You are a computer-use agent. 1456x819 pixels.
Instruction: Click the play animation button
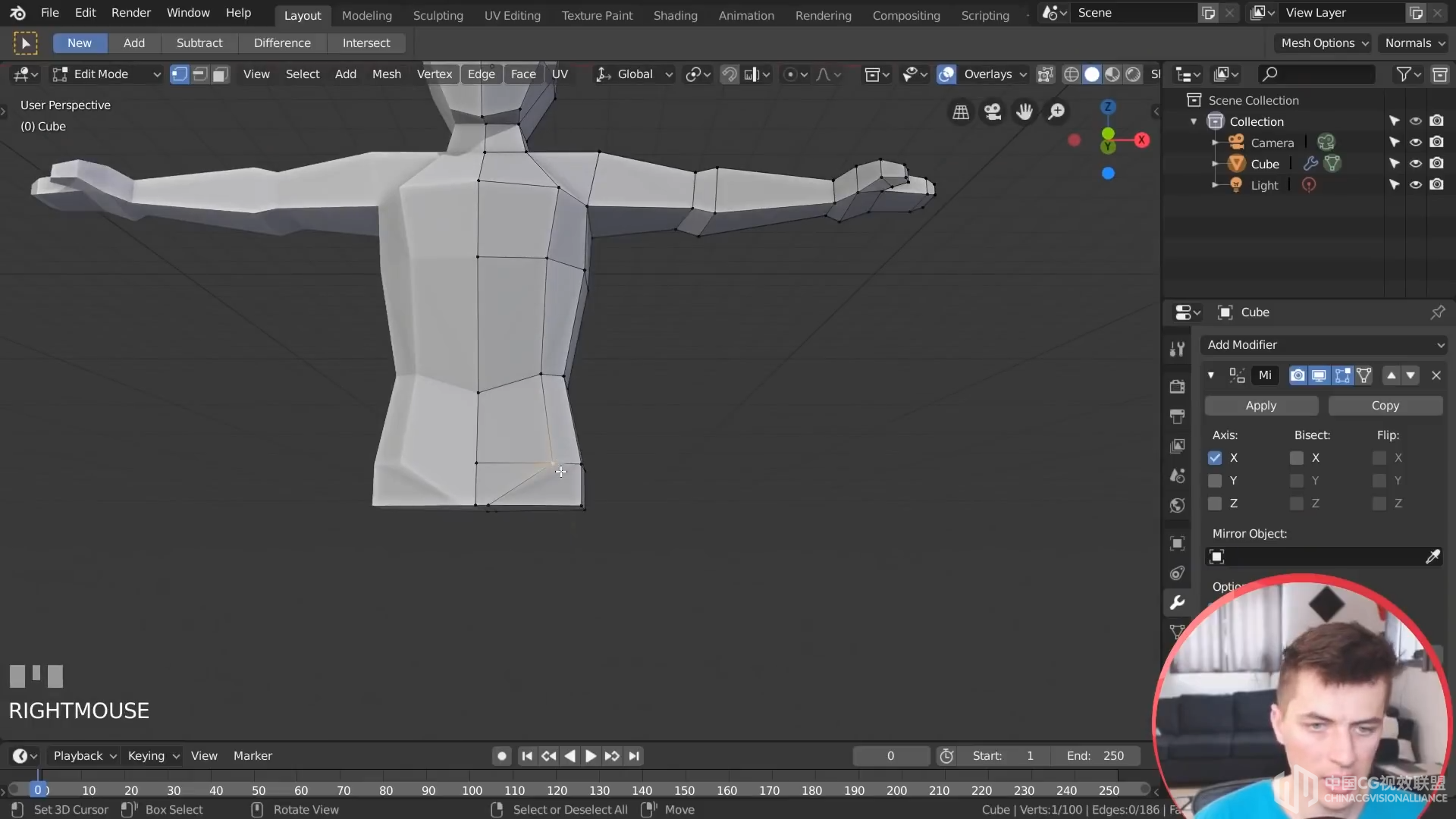(x=591, y=756)
